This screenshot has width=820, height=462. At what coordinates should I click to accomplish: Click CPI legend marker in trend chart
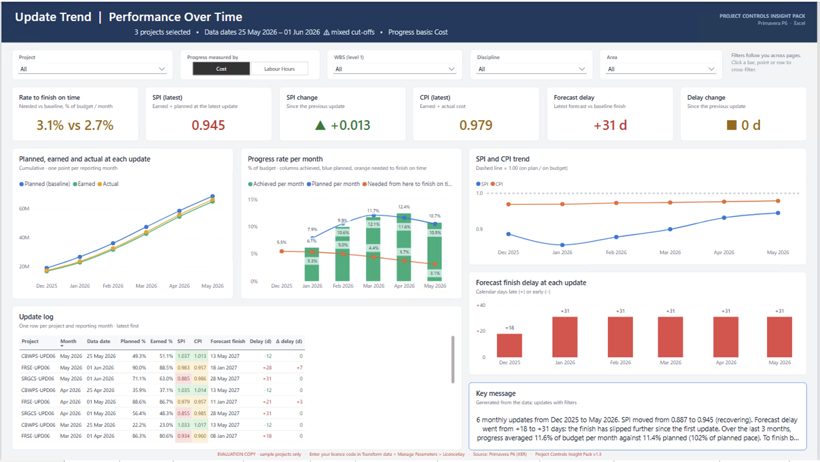pos(493,184)
